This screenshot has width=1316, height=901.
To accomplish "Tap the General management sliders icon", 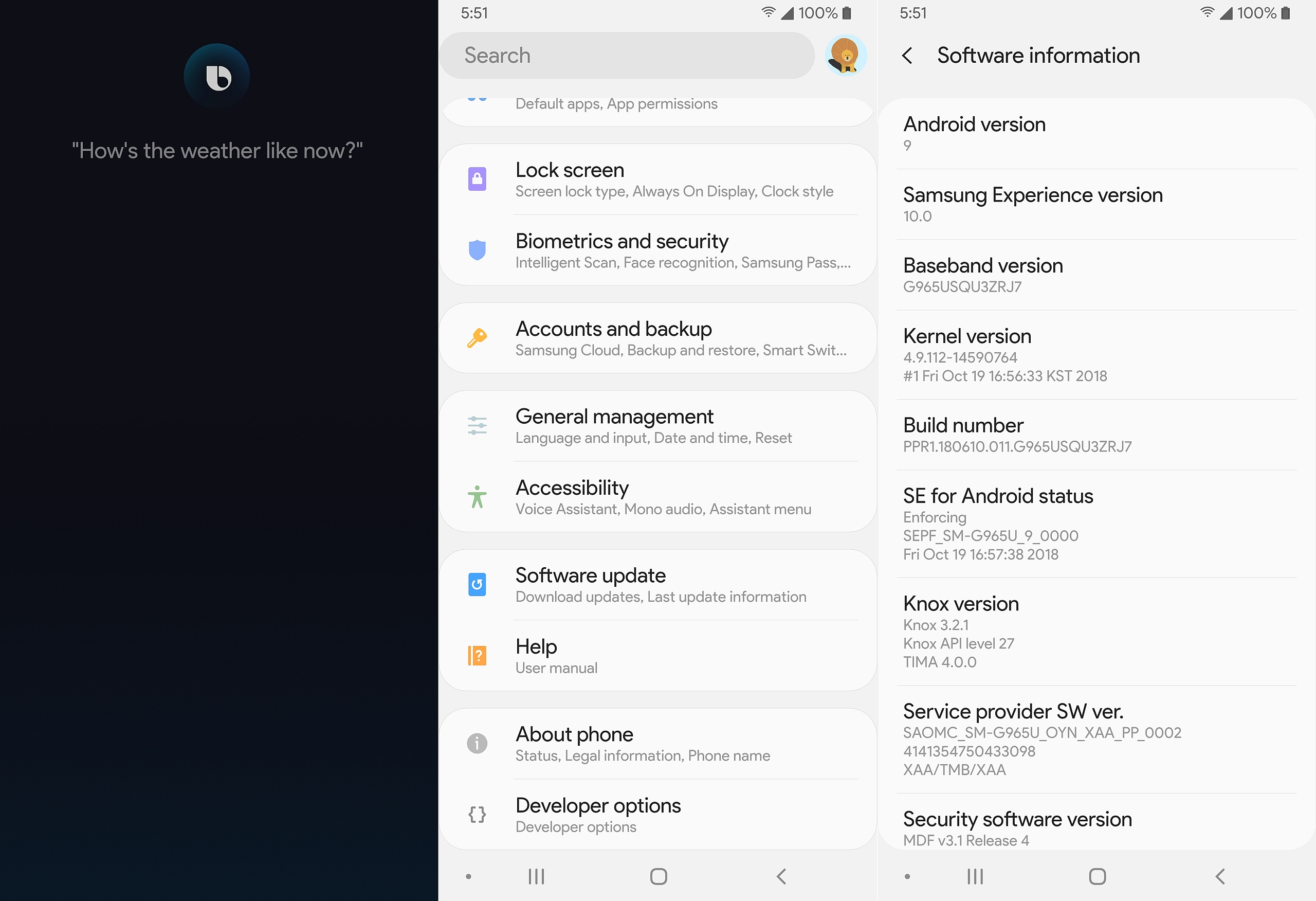I will click(x=478, y=426).
